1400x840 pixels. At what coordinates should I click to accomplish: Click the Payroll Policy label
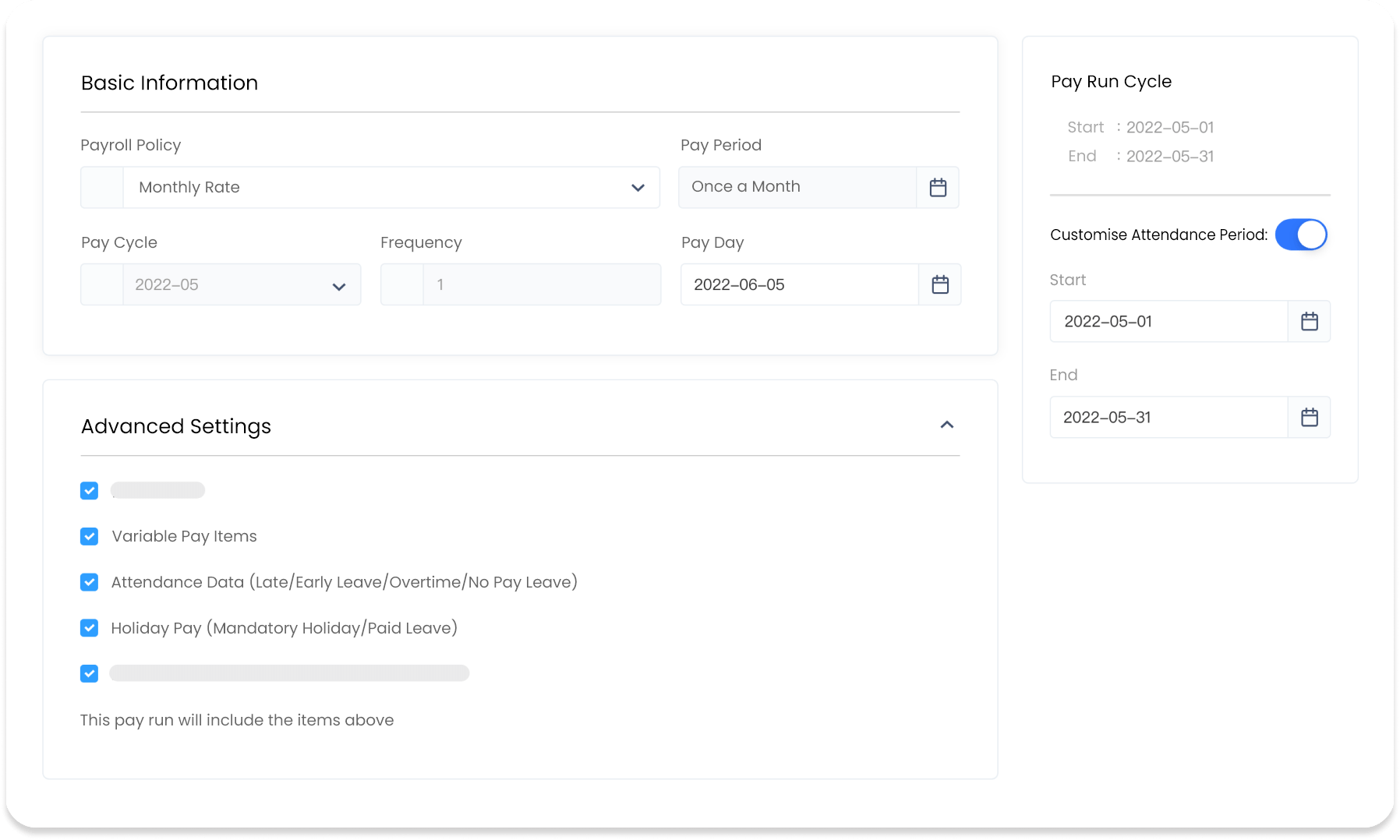click(x=131, y=145)
